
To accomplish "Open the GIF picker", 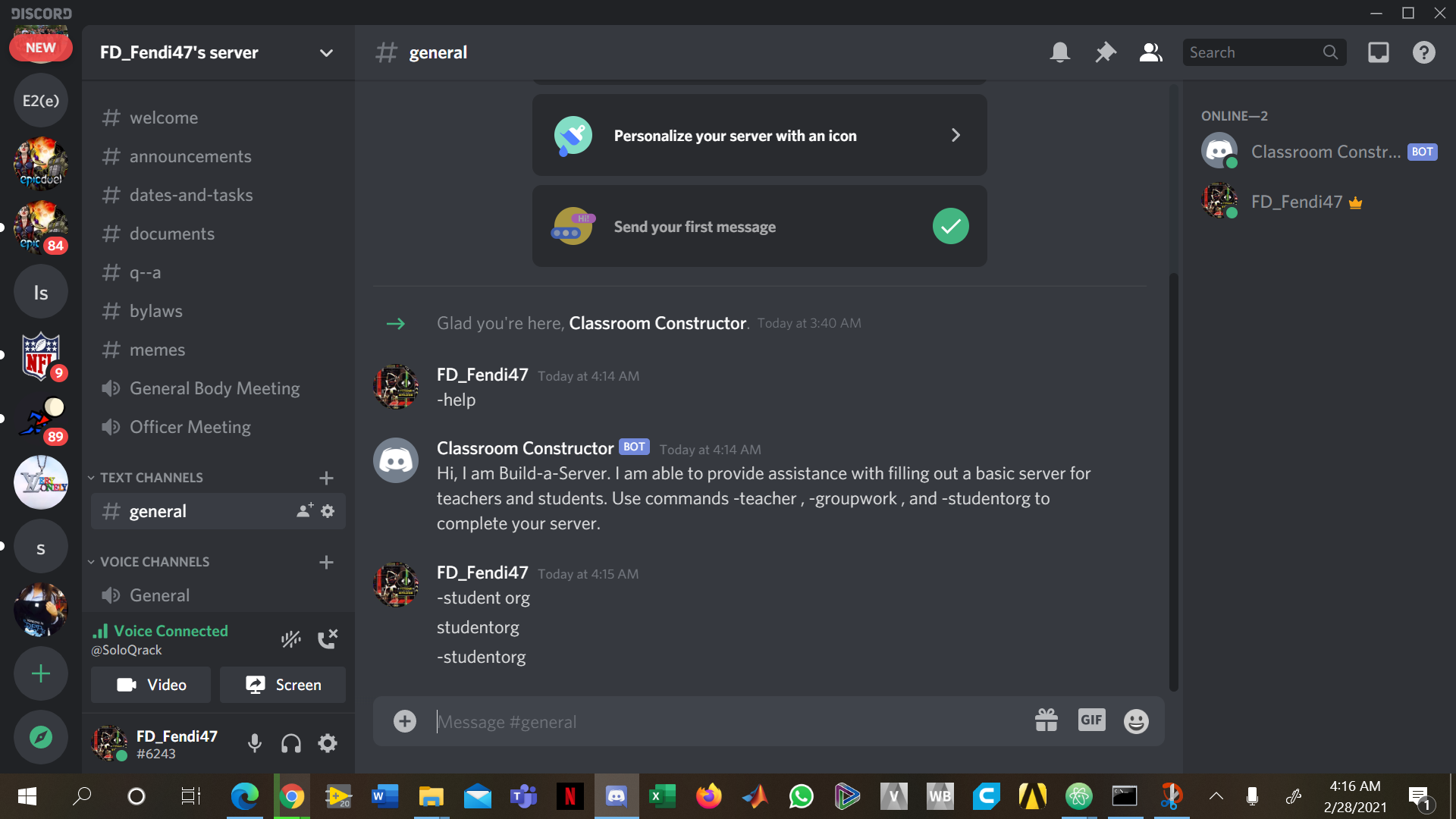I will 1091,720.
